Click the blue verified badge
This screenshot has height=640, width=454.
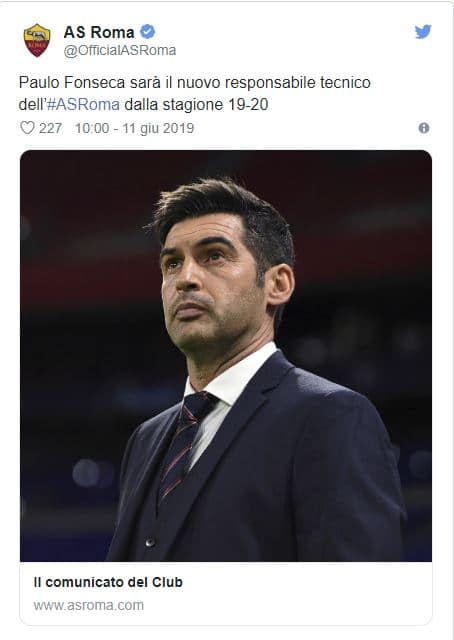[147, 31]
